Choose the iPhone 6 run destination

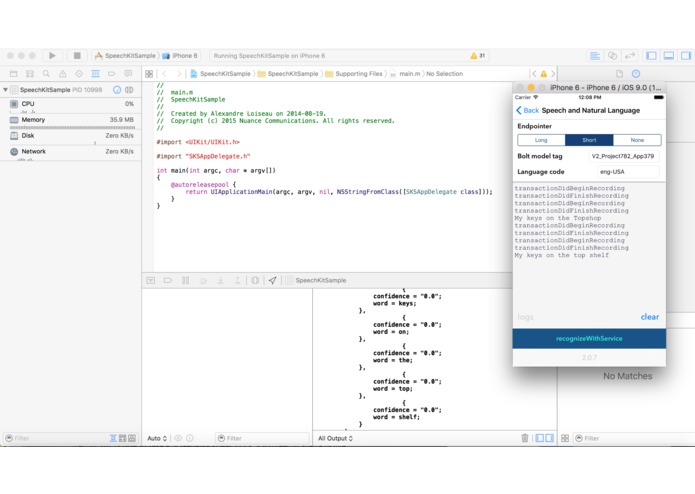[x=180, y=55]
